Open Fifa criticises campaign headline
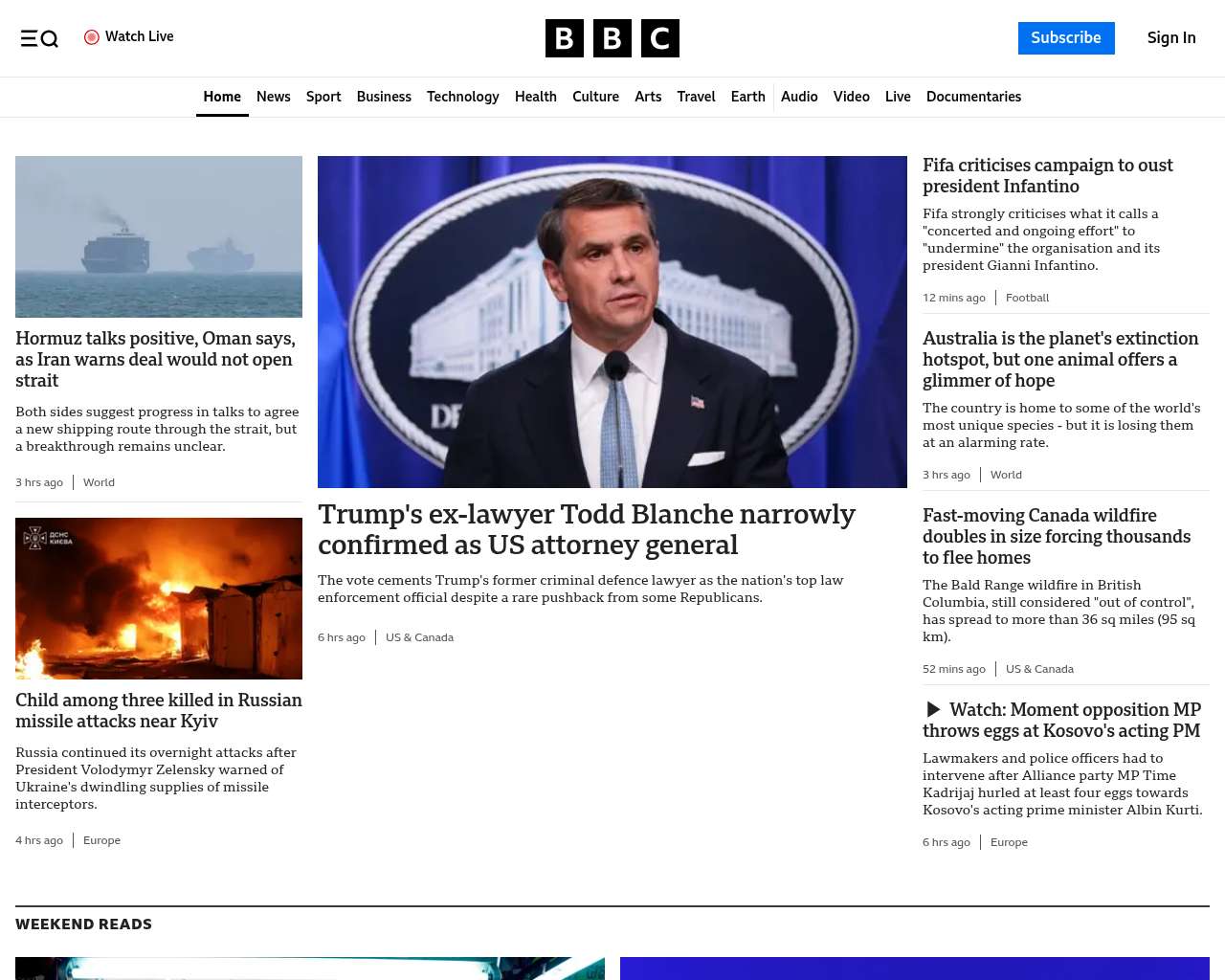Viewport: 1225px width, 980px height. click(1048, 176)
